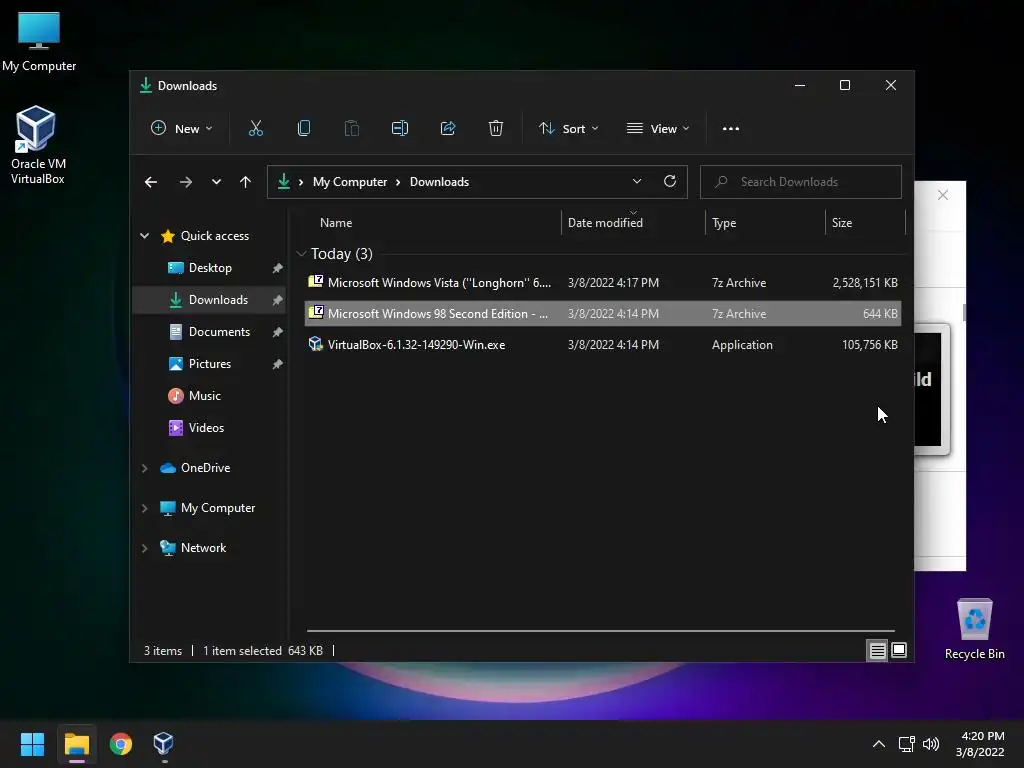The width and height of the screenshot is (1024, 768).
Task: Expand the My Computer tree node
Action: click(x=144, y=508)
